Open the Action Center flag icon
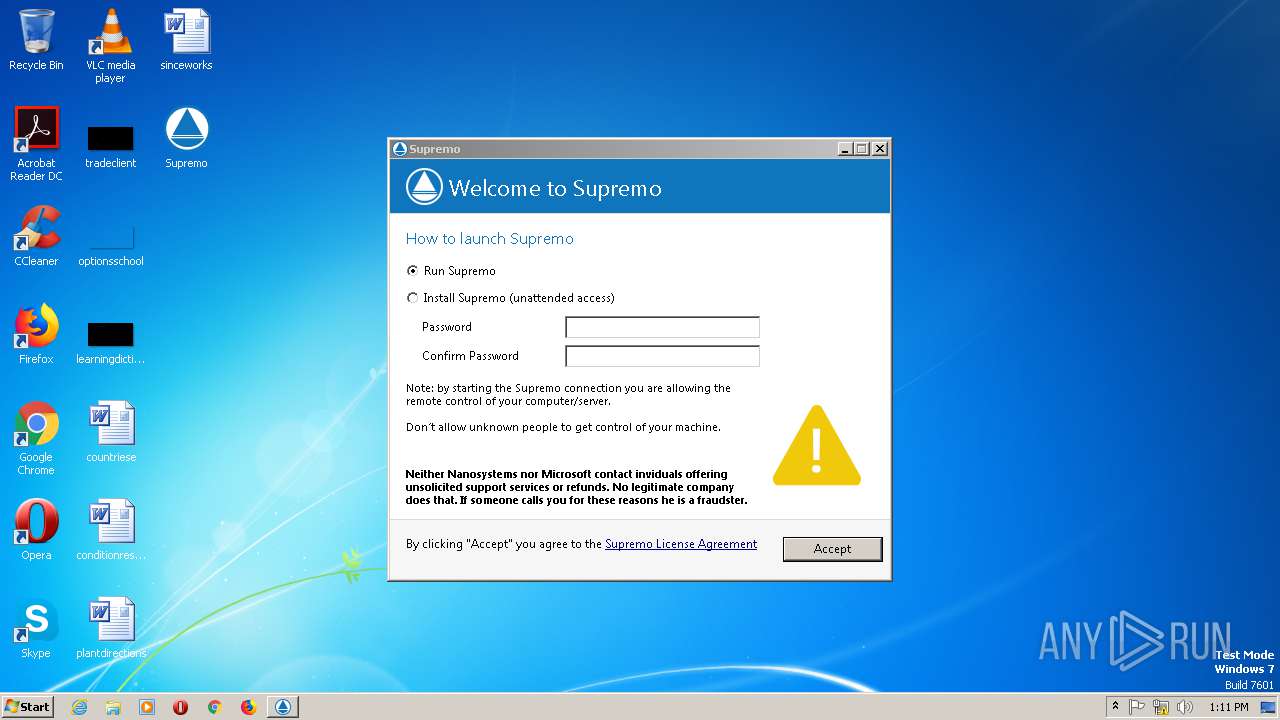The width and height of the screenshot is (1280, 720). tap(1137, 707)
